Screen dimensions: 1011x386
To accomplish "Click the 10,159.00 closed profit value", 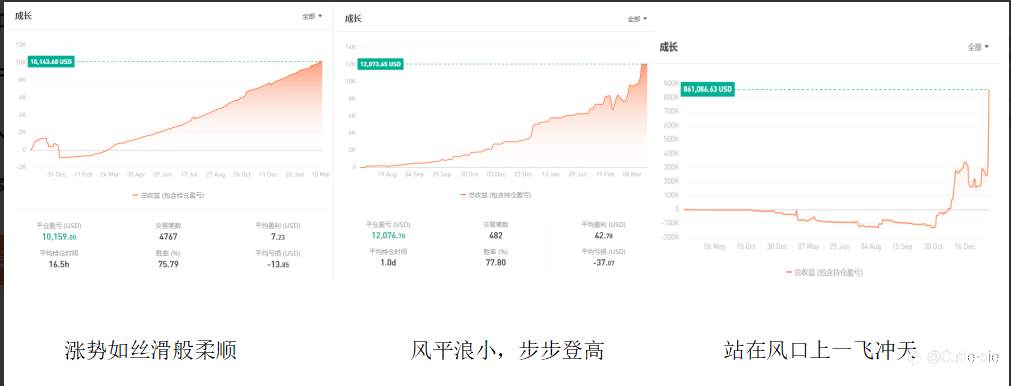I will [59, 236].
